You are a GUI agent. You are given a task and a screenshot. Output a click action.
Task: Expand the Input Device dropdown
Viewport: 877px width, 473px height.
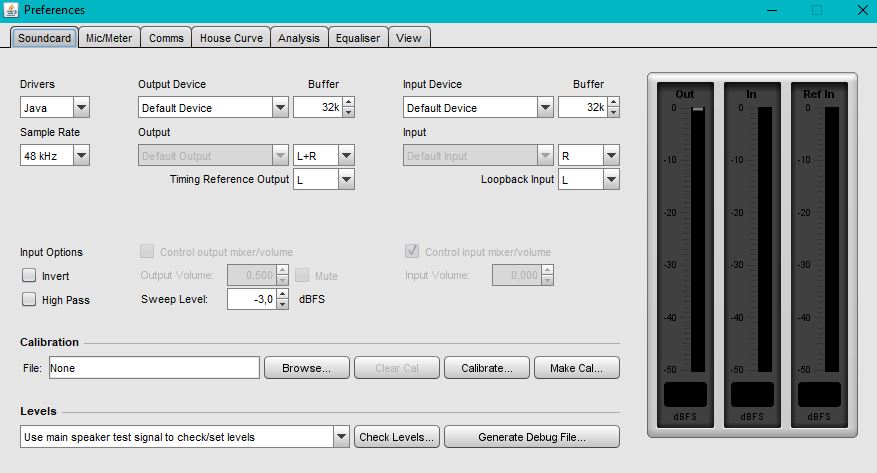544,108
